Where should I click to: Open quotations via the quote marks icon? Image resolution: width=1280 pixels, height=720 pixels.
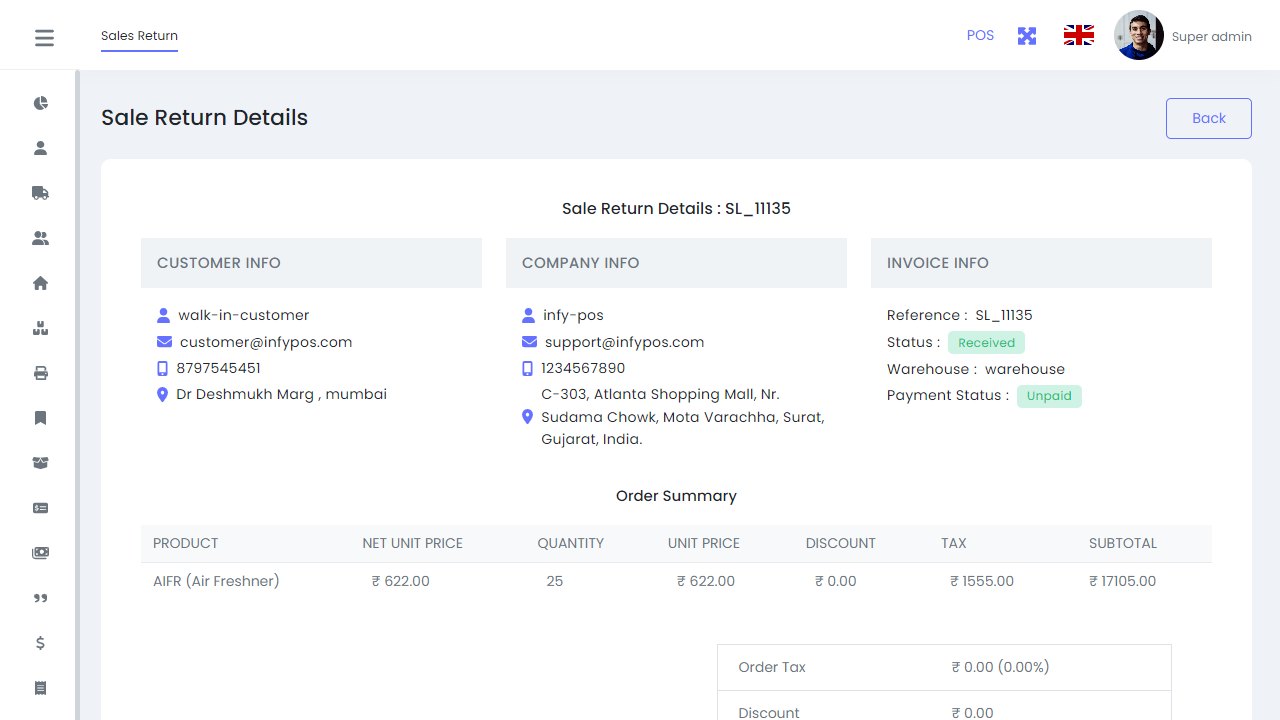[x=40, y=598]
